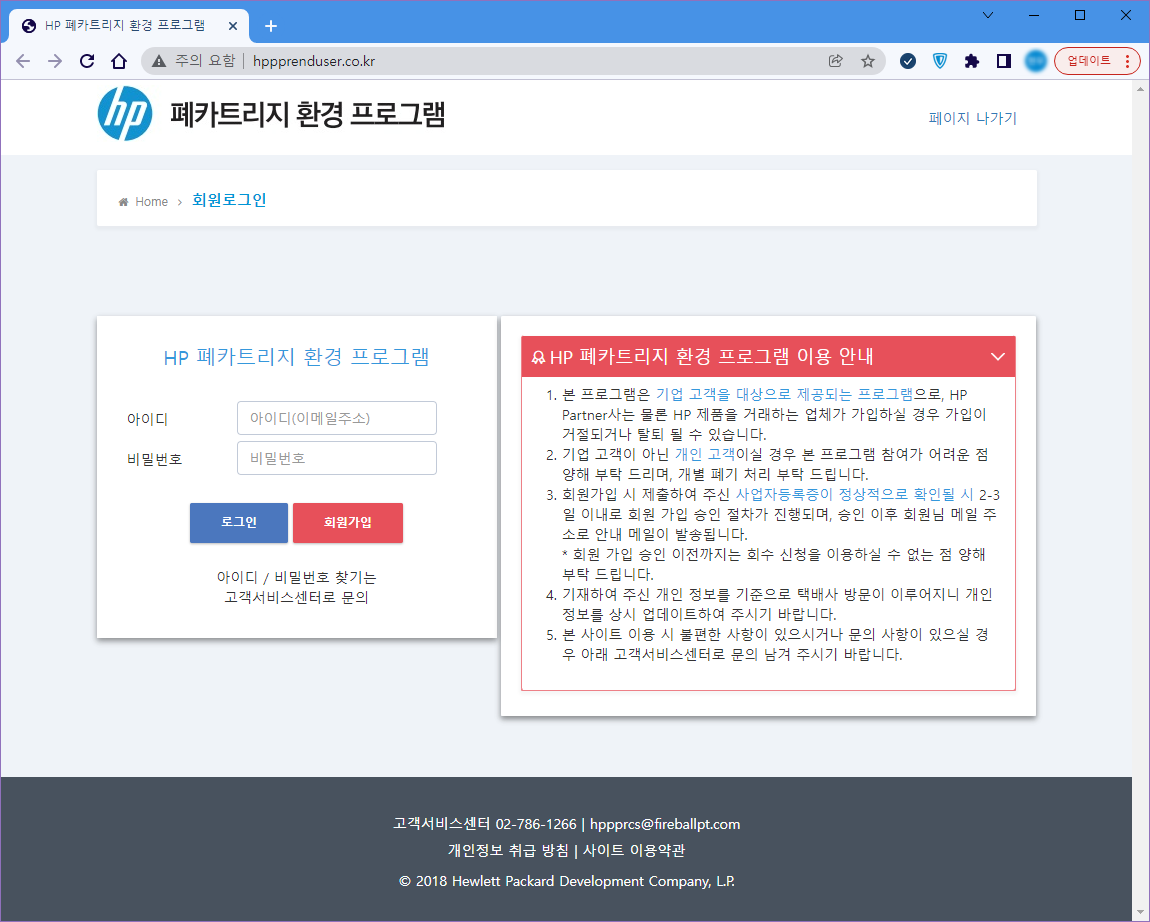This screenshot has height=922, width=1150.
Task: Click the login card heading HP 폐카트리지 환경 프로그램
Action: click(296, 357)
